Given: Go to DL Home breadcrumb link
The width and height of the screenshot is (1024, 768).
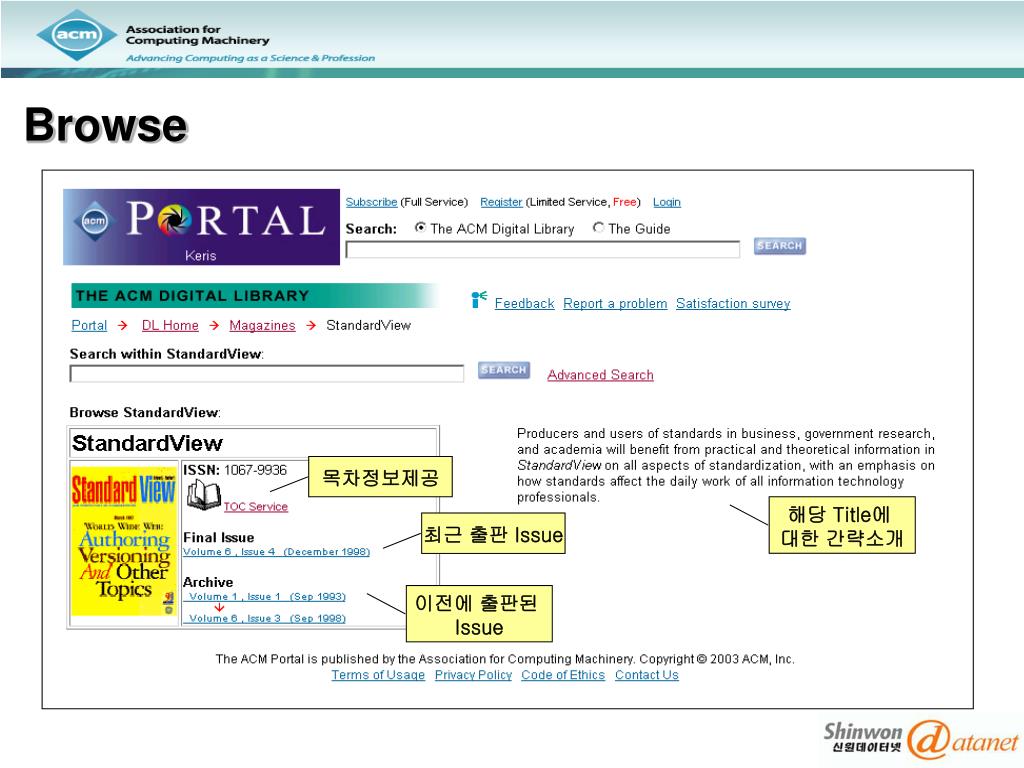Looking at the screenshot, I should pyautogui.click(x=170, y=325).
